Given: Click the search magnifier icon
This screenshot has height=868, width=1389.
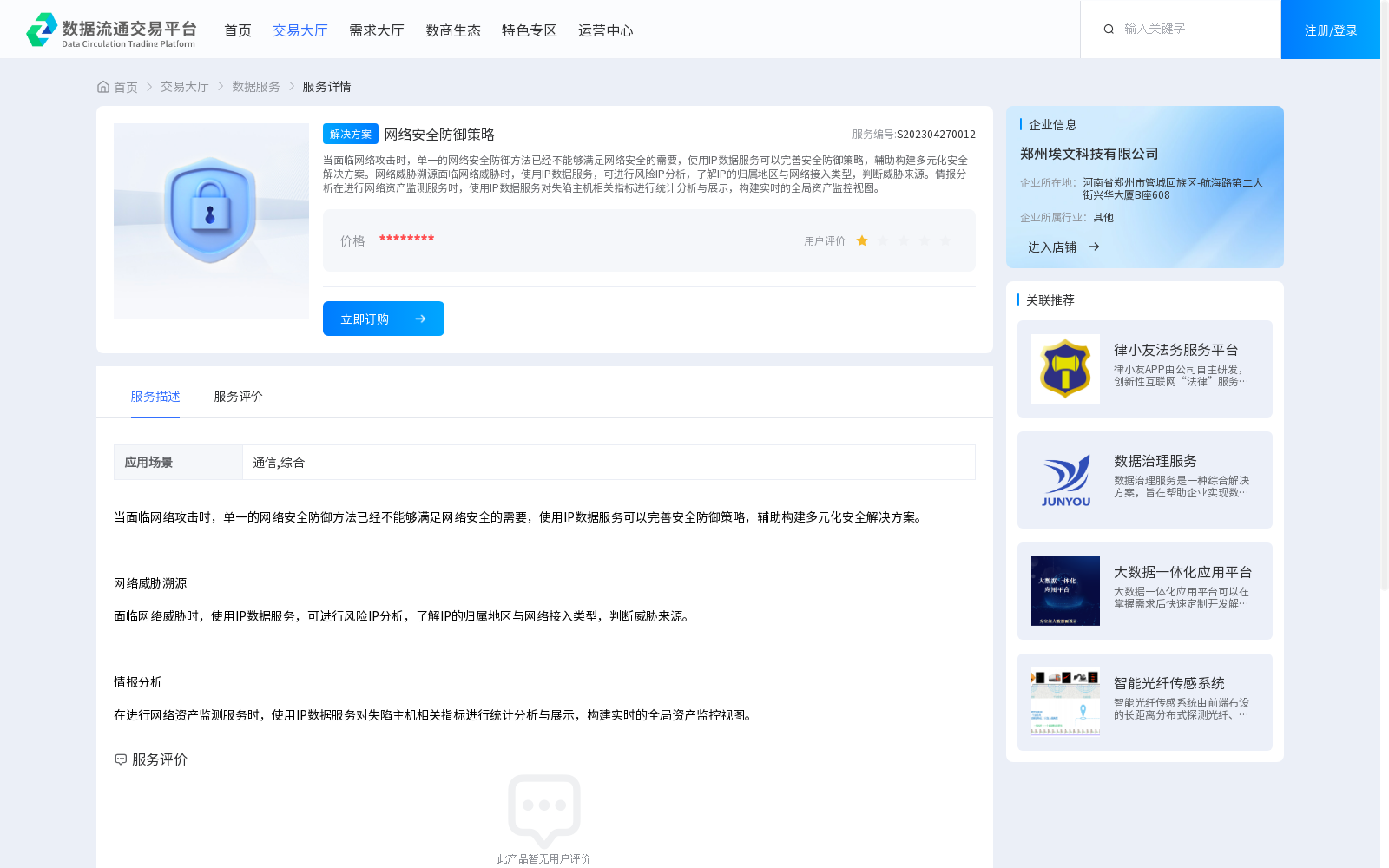Looking at the screenshot, I should coord(1109,30).
